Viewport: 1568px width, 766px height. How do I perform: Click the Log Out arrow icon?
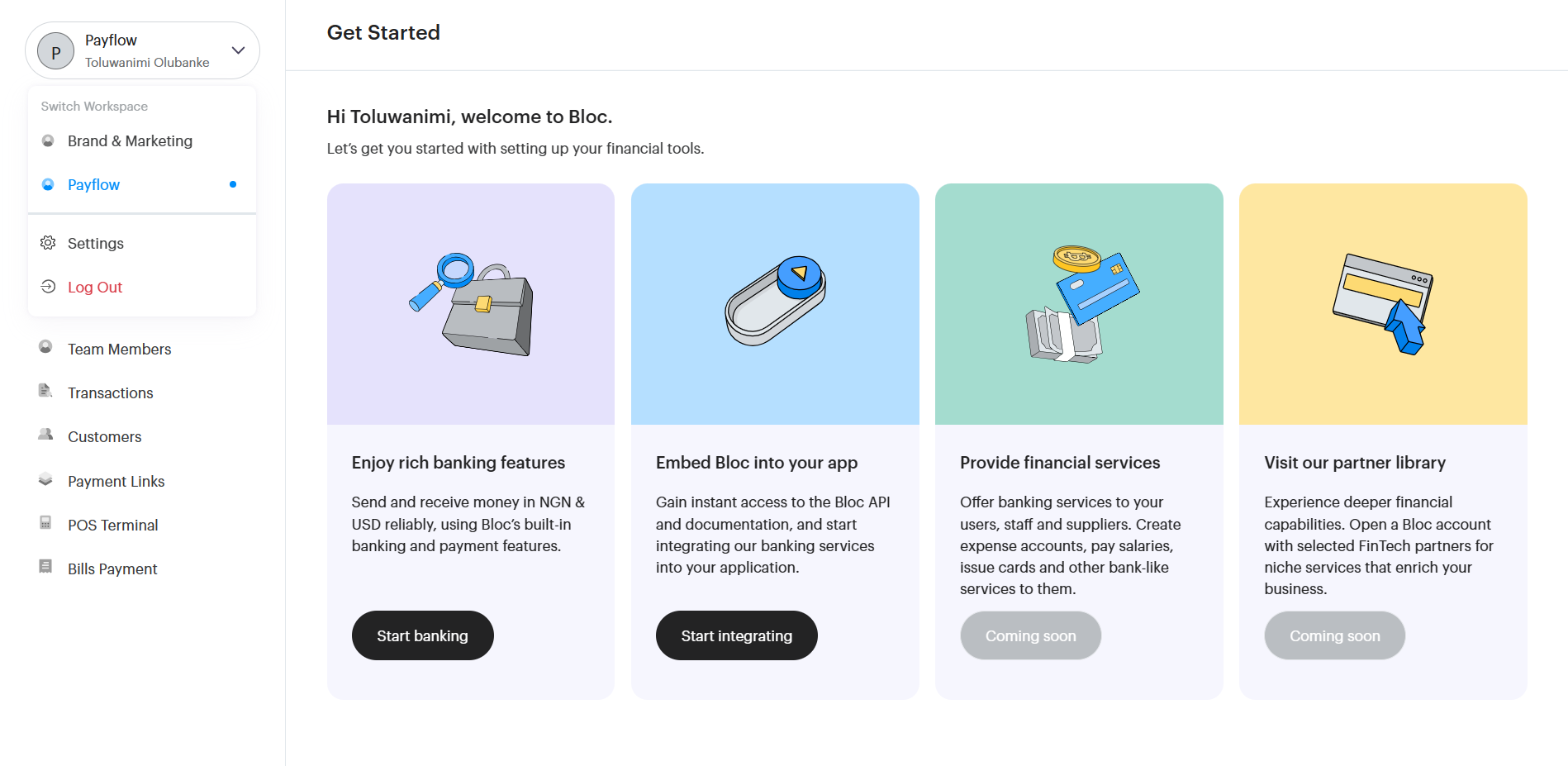tap(48, 287)
